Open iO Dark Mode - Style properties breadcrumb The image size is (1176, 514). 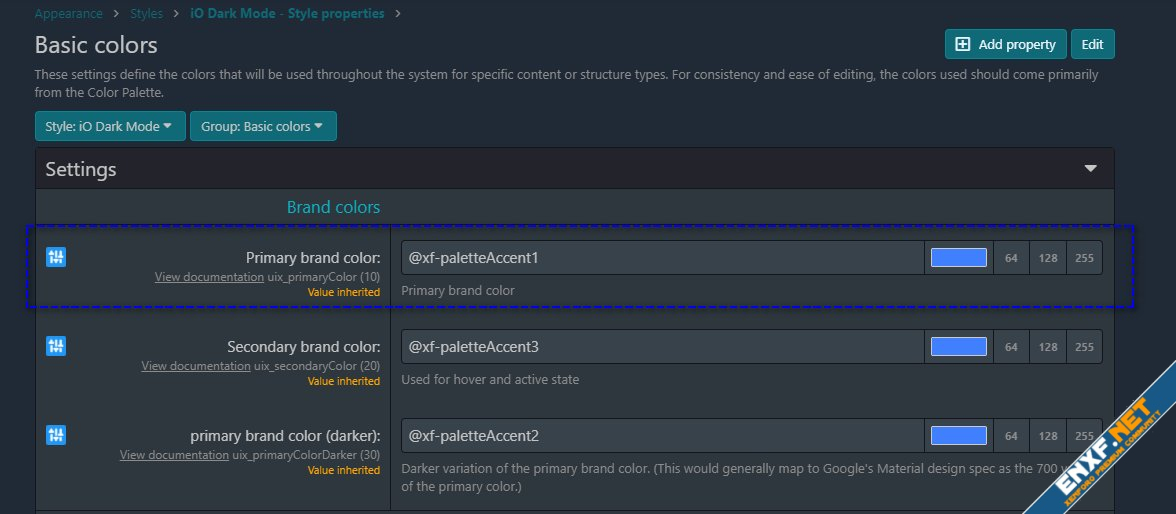[x=287, y=14]
